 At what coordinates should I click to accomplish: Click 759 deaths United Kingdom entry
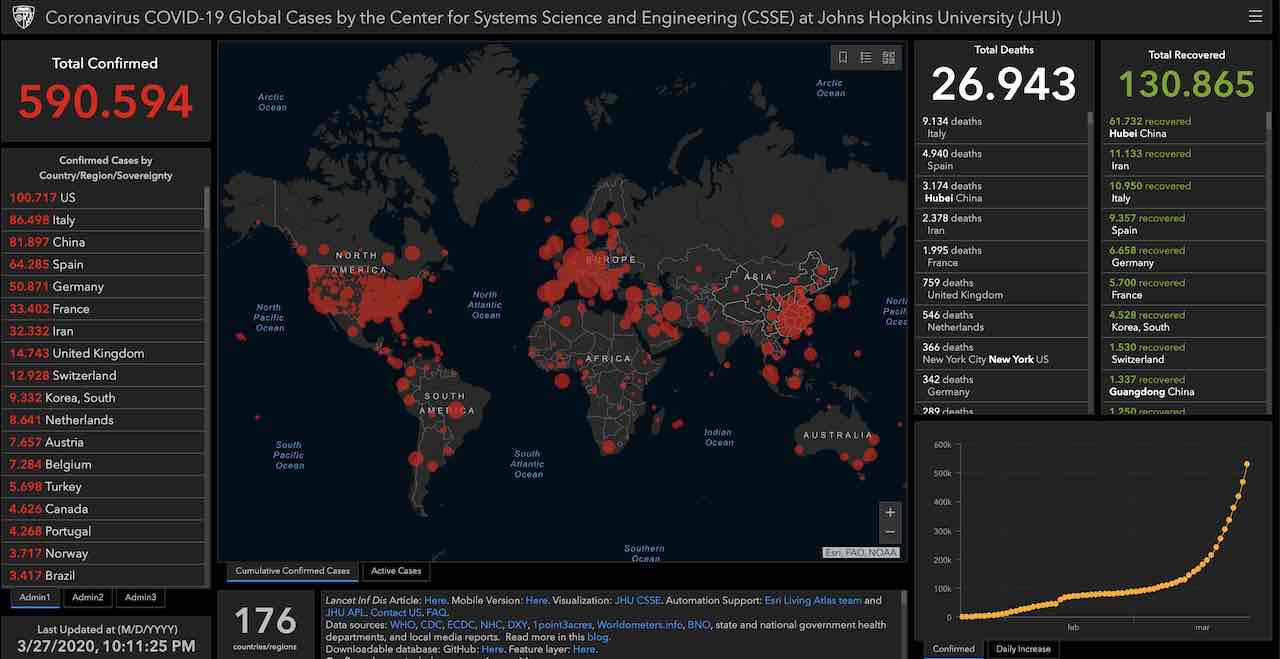click(1001, 288)
